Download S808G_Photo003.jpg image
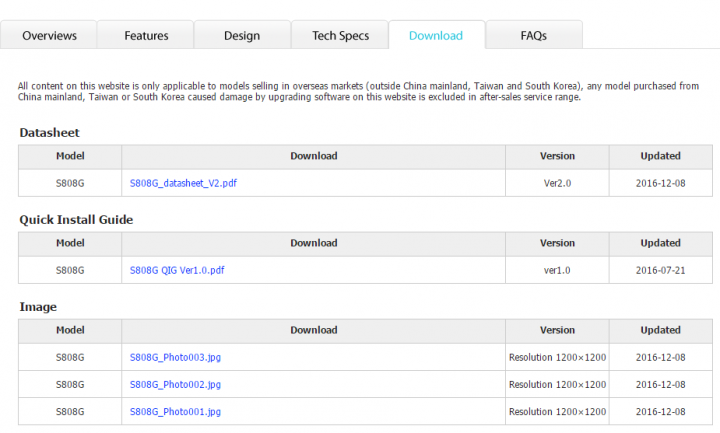 point(175,357)
